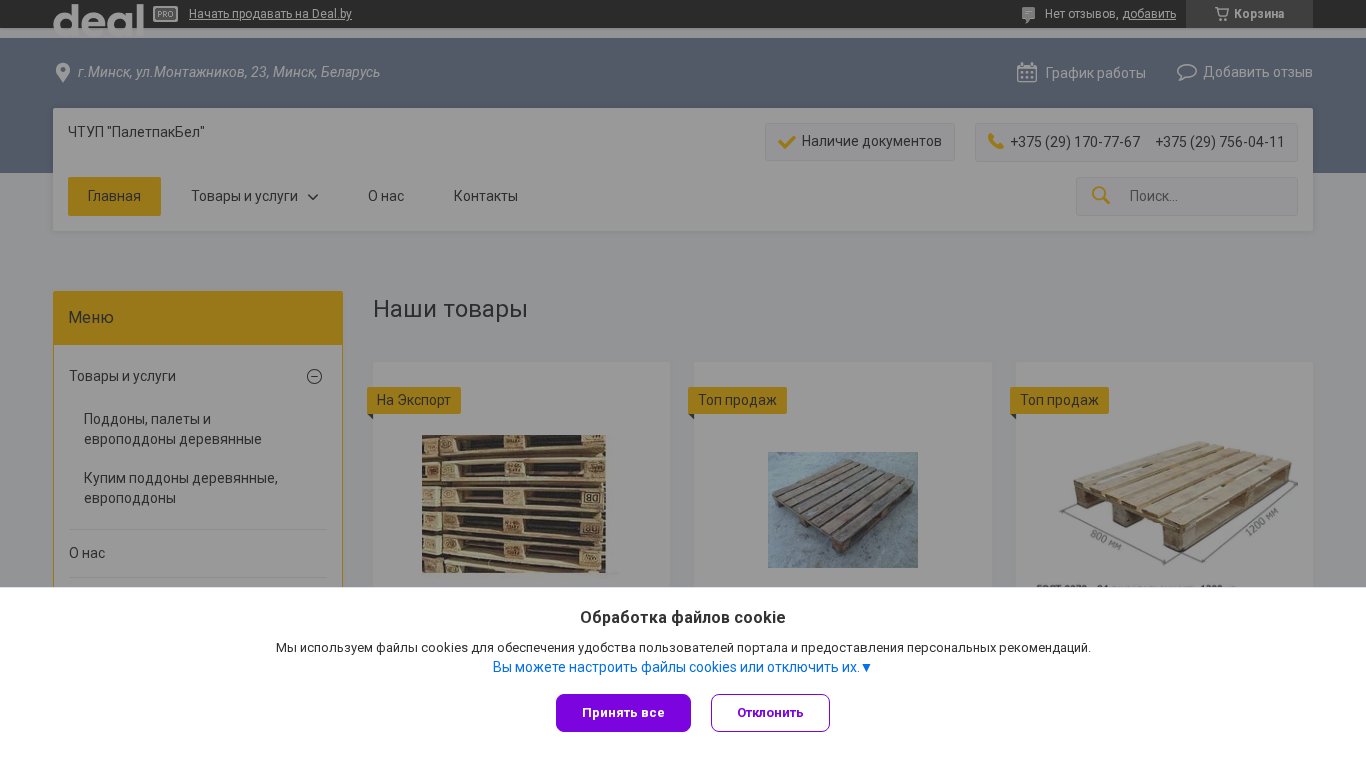Decline cookies with Отклонить button
This screenshot has height=768, width=1366.
pyautogui.click(x=770, y=713)
